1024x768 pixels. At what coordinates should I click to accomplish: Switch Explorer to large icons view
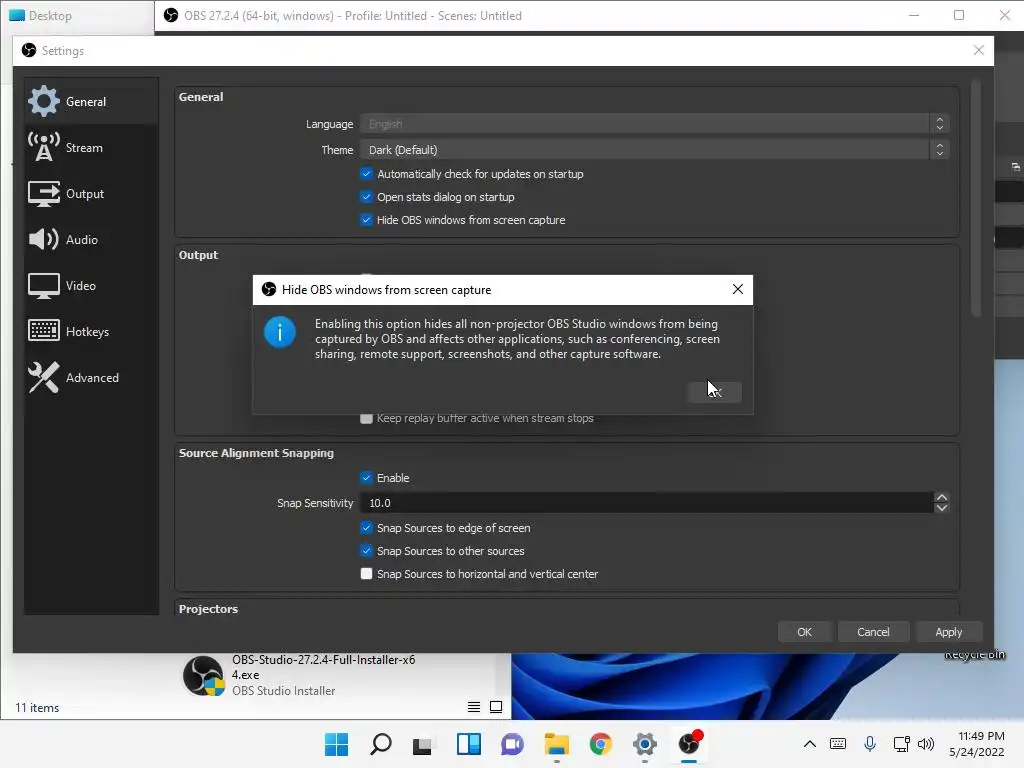(x=496, y=707)
